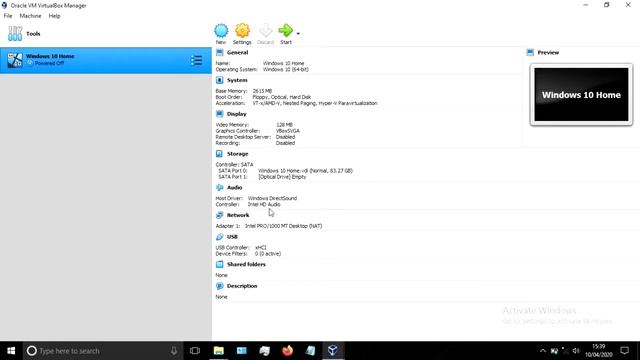Open VM Settings gear icon
Image resolution: width=640 pixels, height=360 pixels.
tap(242, 31)
